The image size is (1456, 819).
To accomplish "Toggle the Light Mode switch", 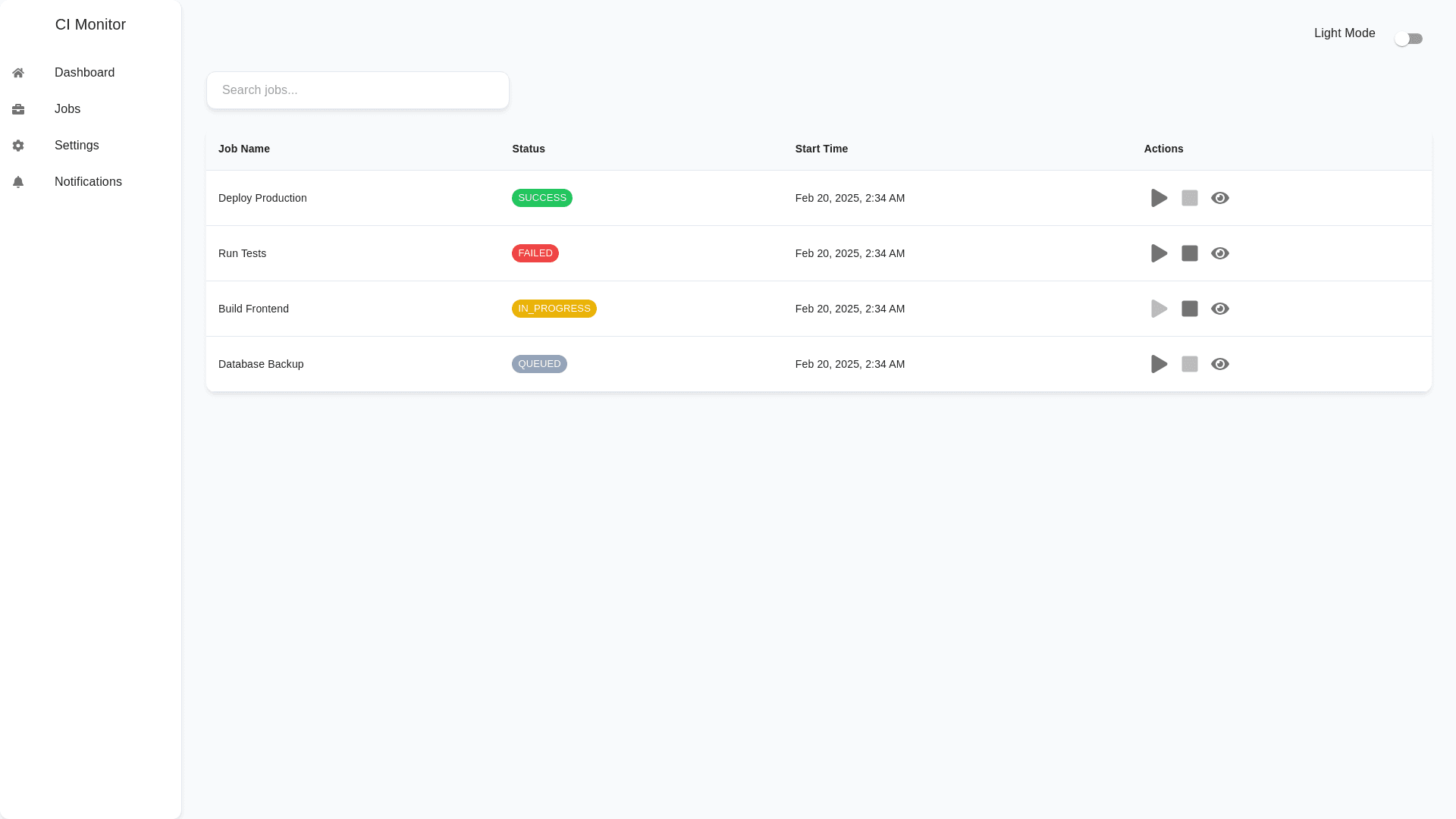I will pos(1408,39).
